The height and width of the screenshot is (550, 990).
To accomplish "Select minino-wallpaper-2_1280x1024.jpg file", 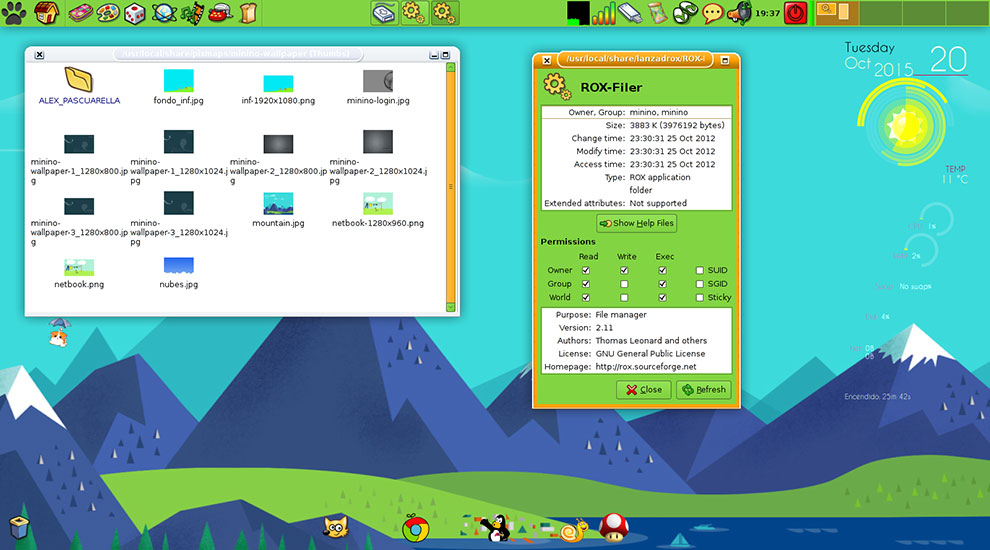I will [x=378, y=158].
